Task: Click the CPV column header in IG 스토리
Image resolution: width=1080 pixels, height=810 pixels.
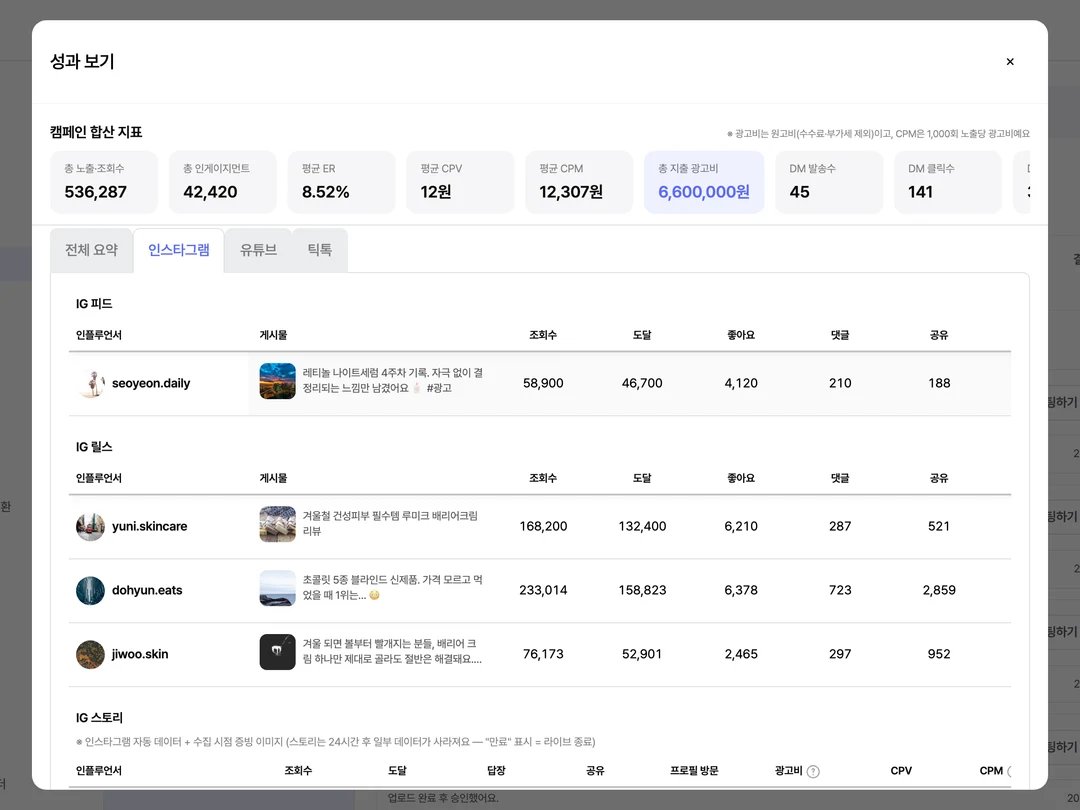Action: click(x=901, y=771)
